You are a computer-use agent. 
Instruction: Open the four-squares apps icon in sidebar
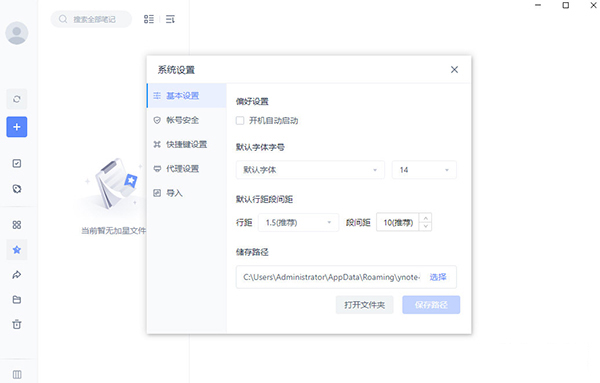16,225
